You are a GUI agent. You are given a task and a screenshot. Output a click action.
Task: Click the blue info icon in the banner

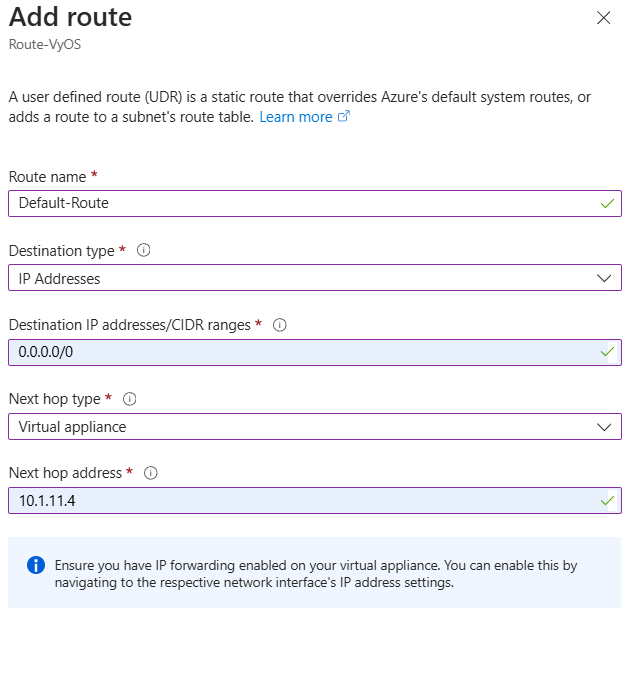click(x=36, y=566)
